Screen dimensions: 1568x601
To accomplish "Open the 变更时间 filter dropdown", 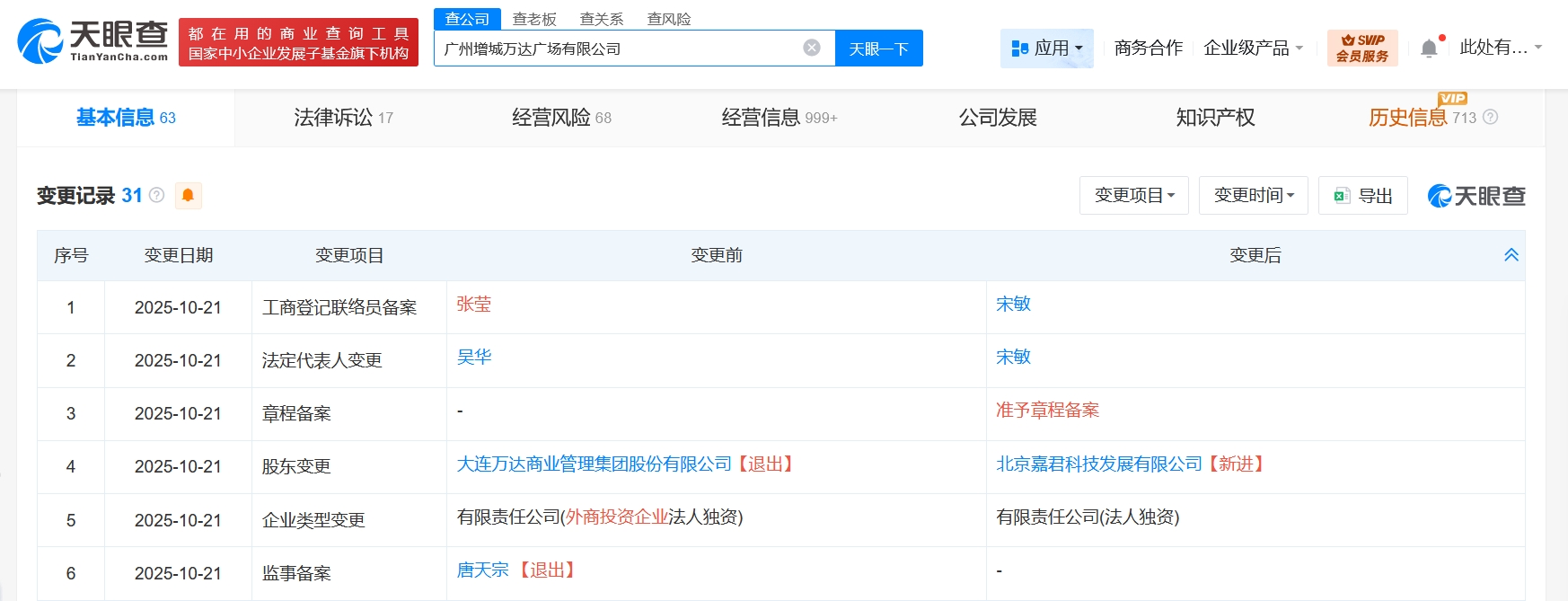I will 1253,196.
